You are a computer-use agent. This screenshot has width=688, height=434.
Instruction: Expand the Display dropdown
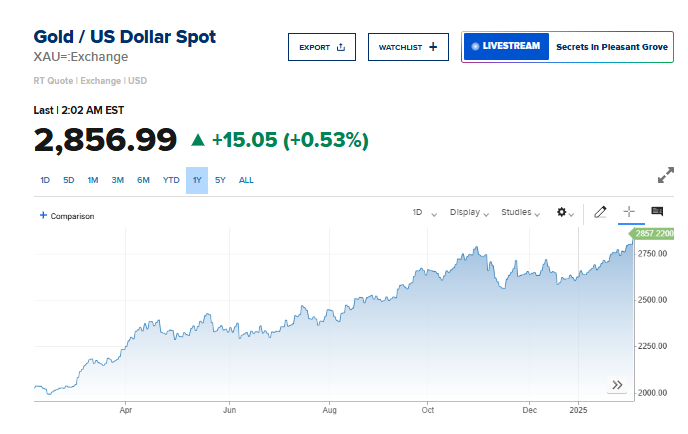tap(468, 212)
